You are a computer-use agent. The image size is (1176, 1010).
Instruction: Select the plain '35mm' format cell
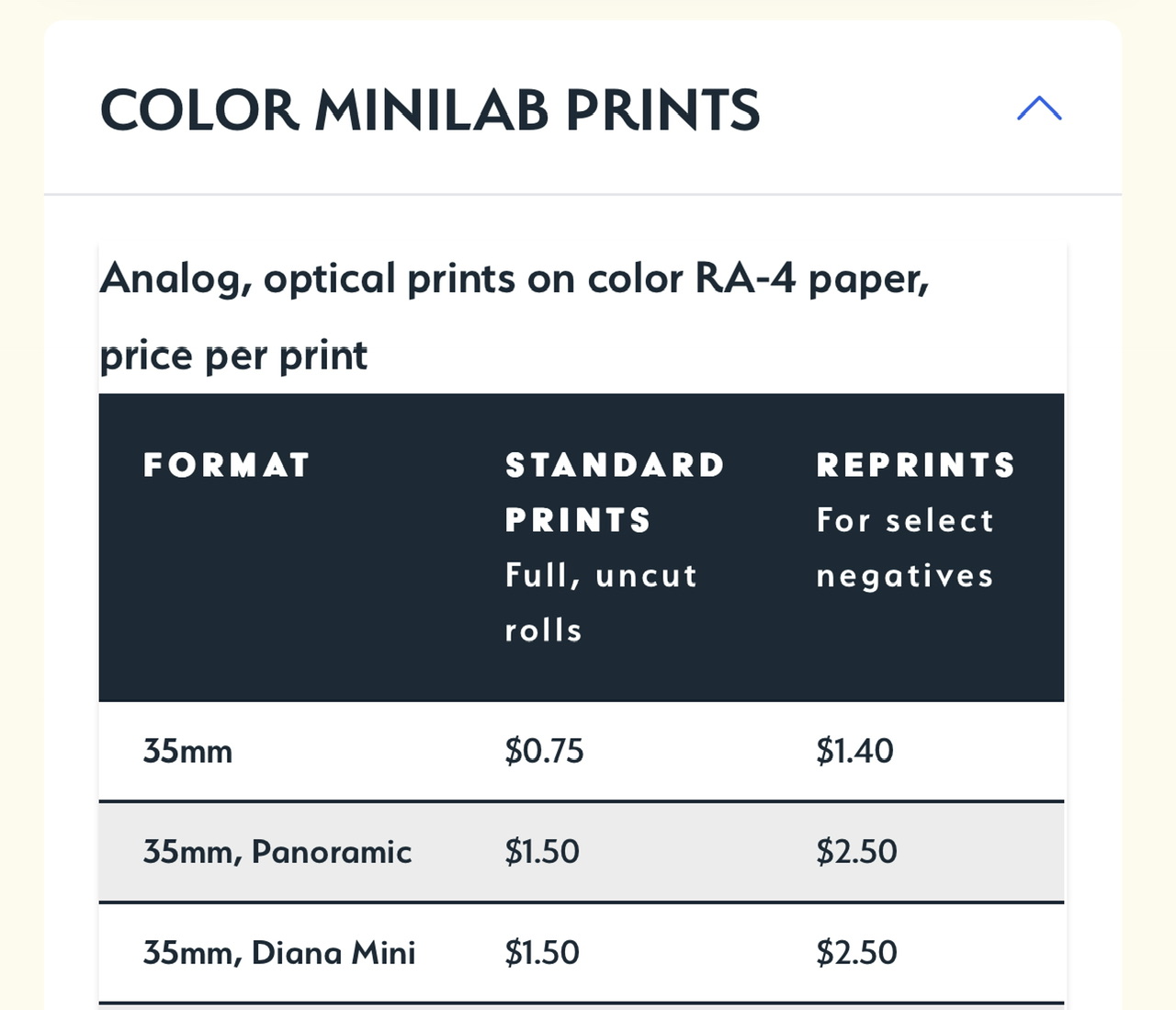pos(187,752)
